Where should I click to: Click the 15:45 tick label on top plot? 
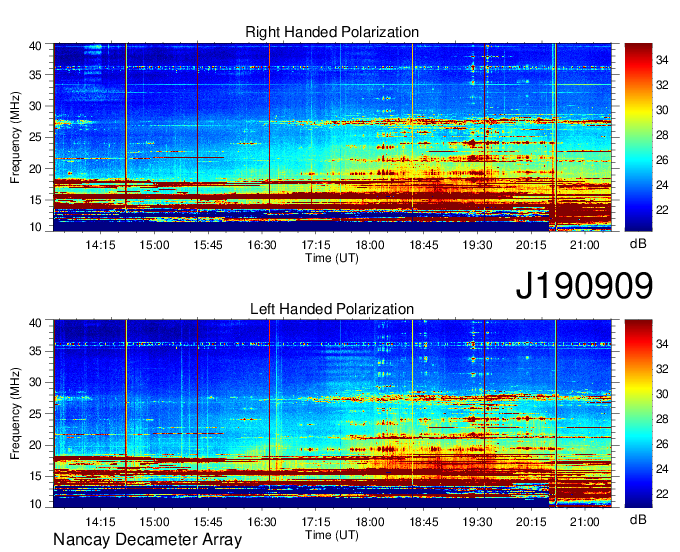(208, 245)
